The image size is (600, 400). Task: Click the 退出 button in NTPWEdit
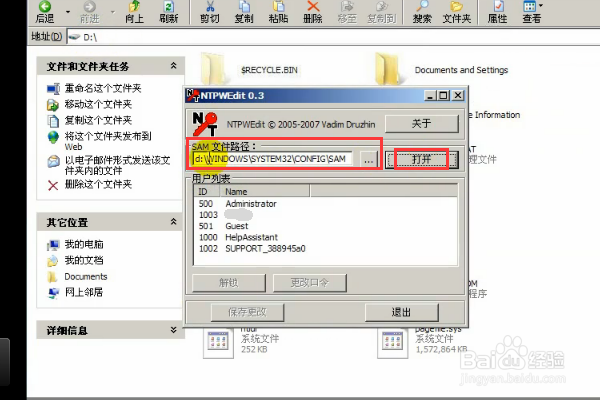tap(401, 312)
